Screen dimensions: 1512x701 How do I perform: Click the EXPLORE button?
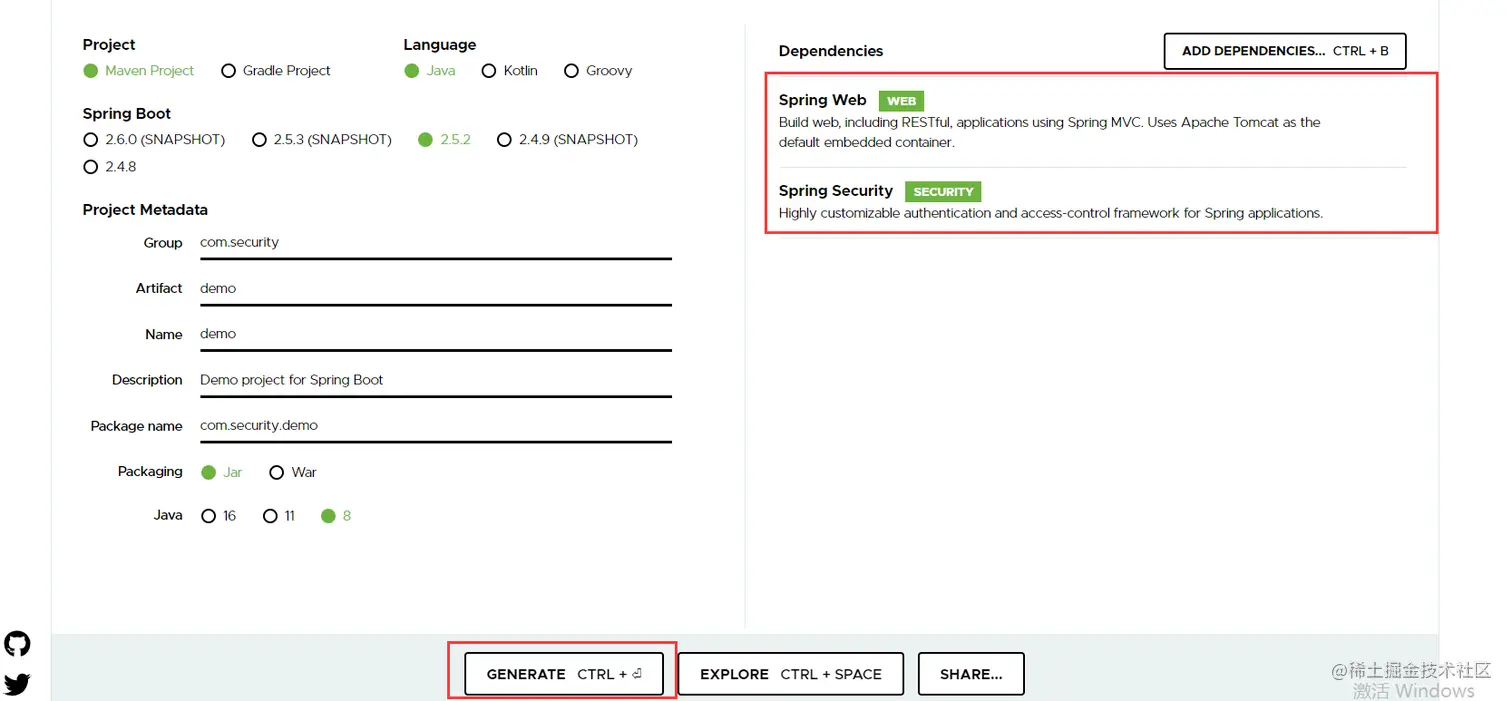pyautogui.click(x=791, y=674)
